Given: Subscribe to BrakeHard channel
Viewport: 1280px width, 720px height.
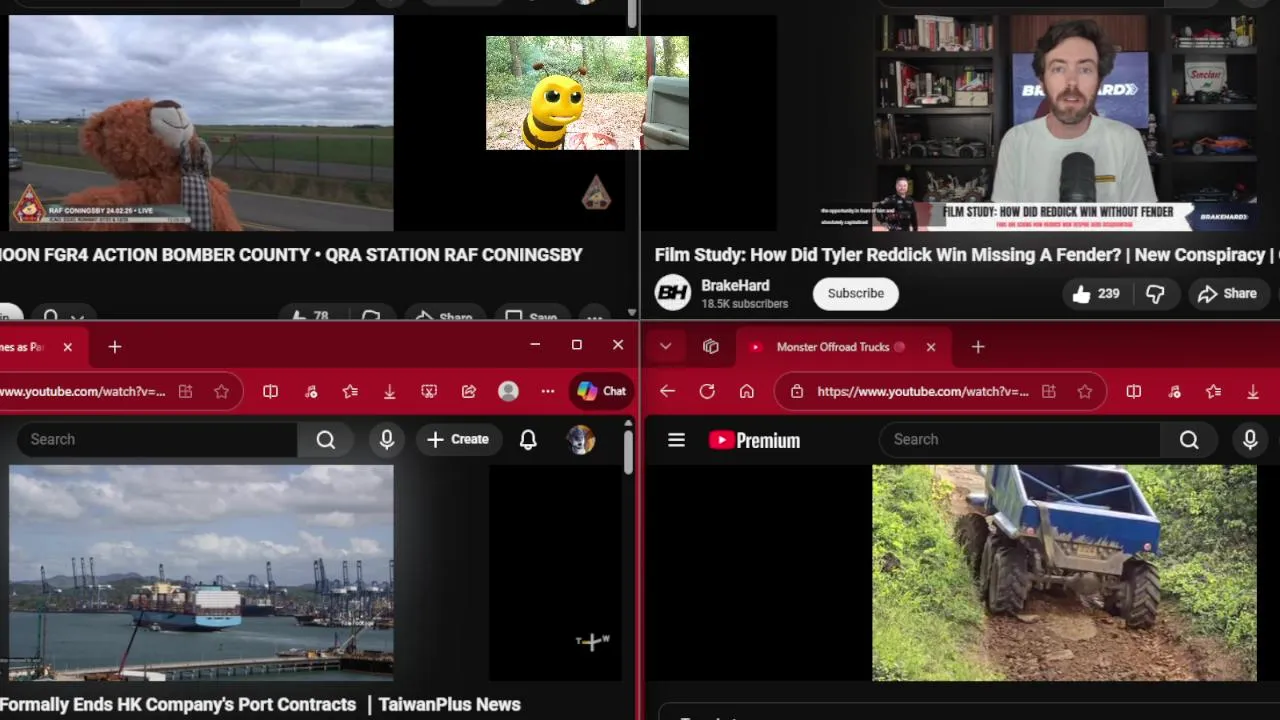Looking at the screenshot, I should pos(855,293).
